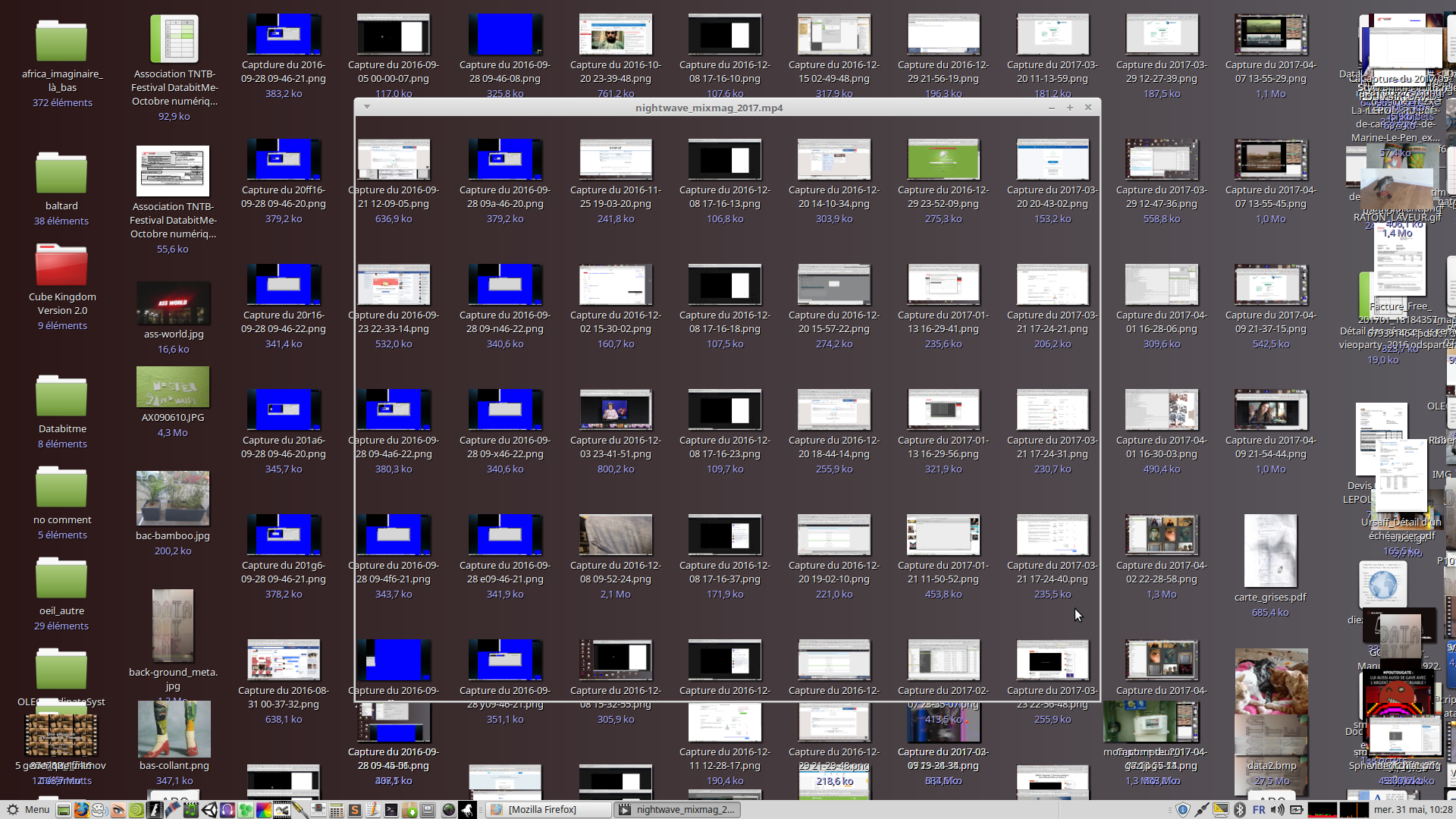
Task: Switch to the Mozilla Firefox taskbar window
Action: tap(548, 810)
